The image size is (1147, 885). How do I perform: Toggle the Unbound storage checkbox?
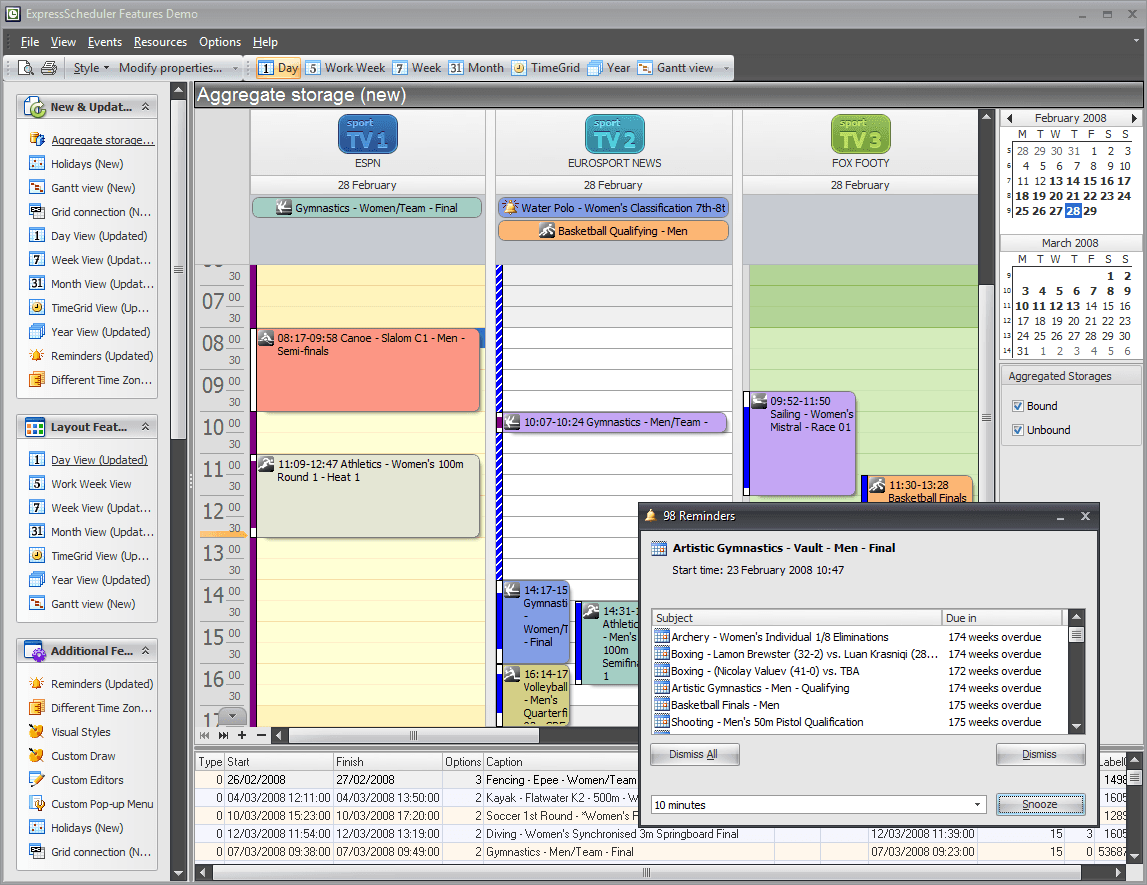(x=1018, y=430)
